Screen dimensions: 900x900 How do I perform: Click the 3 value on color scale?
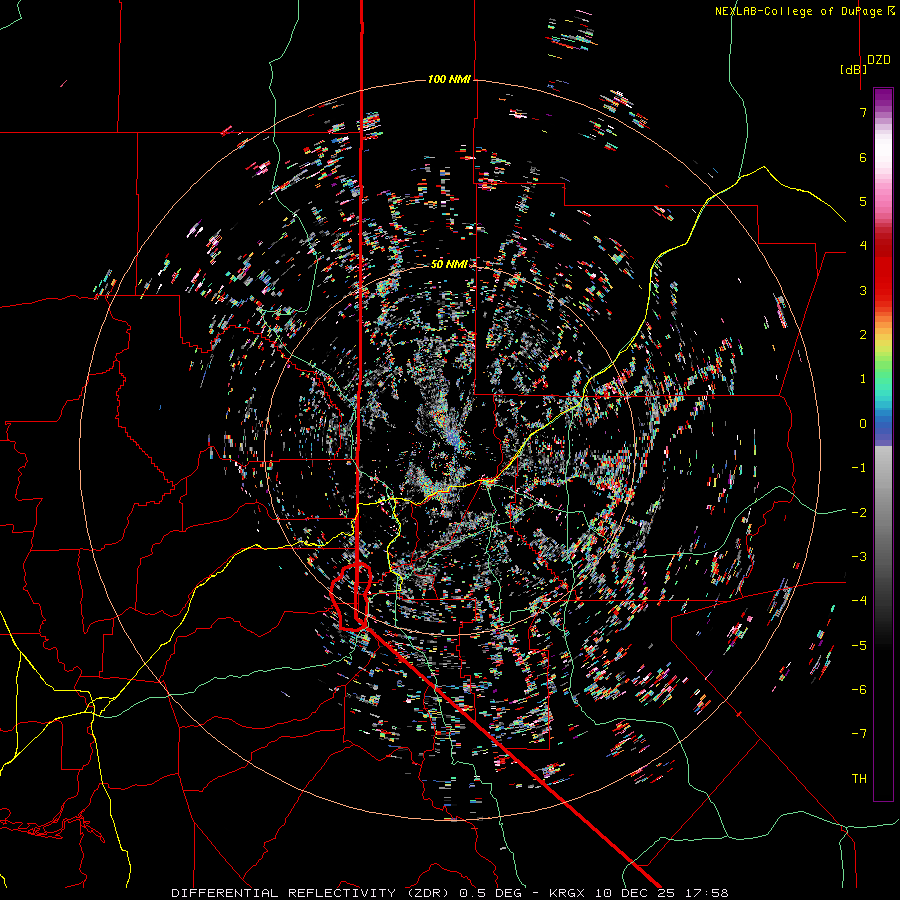pos(863,290)
